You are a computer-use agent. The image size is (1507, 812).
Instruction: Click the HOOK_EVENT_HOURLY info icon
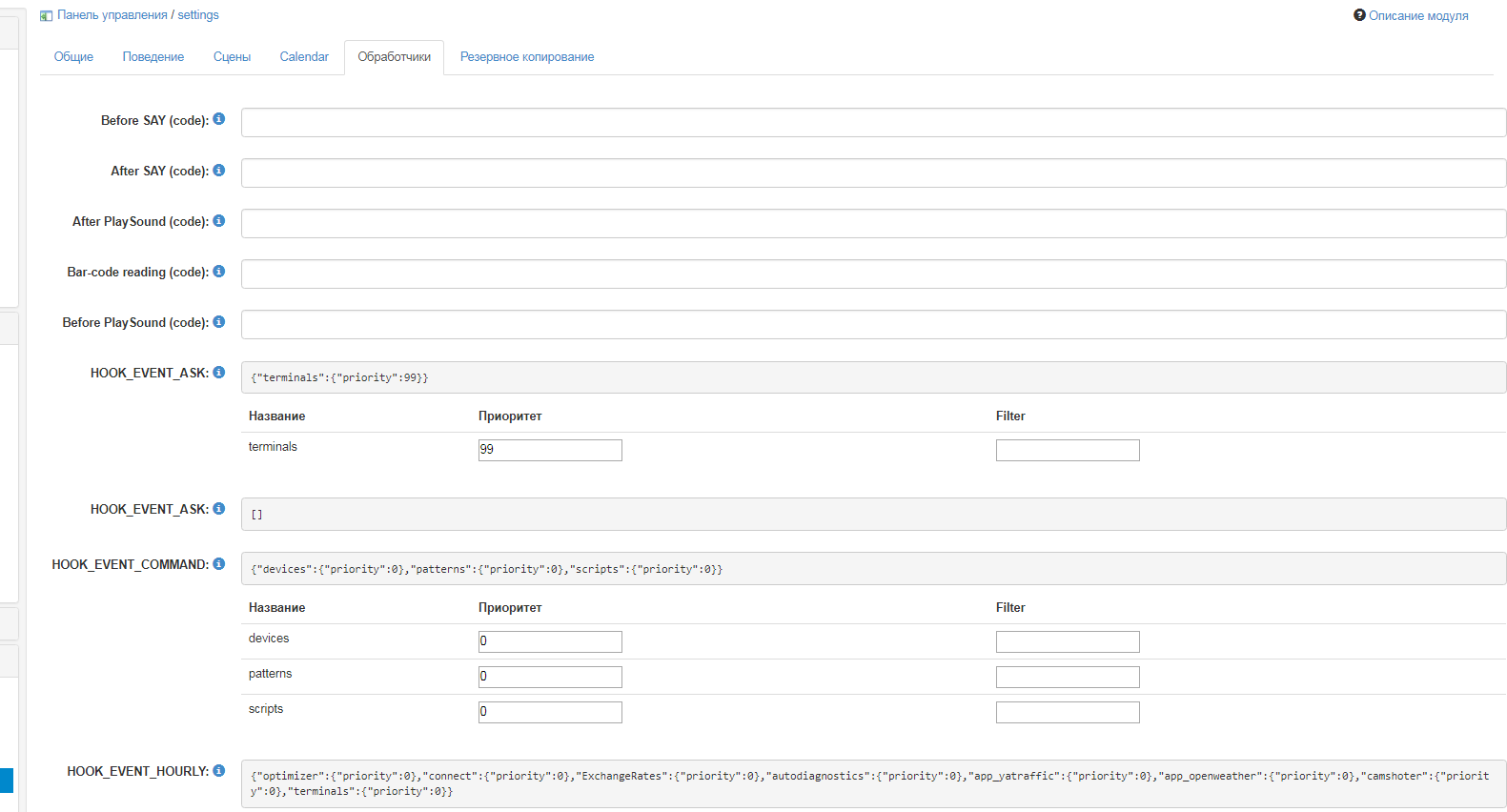coord(218,771)
